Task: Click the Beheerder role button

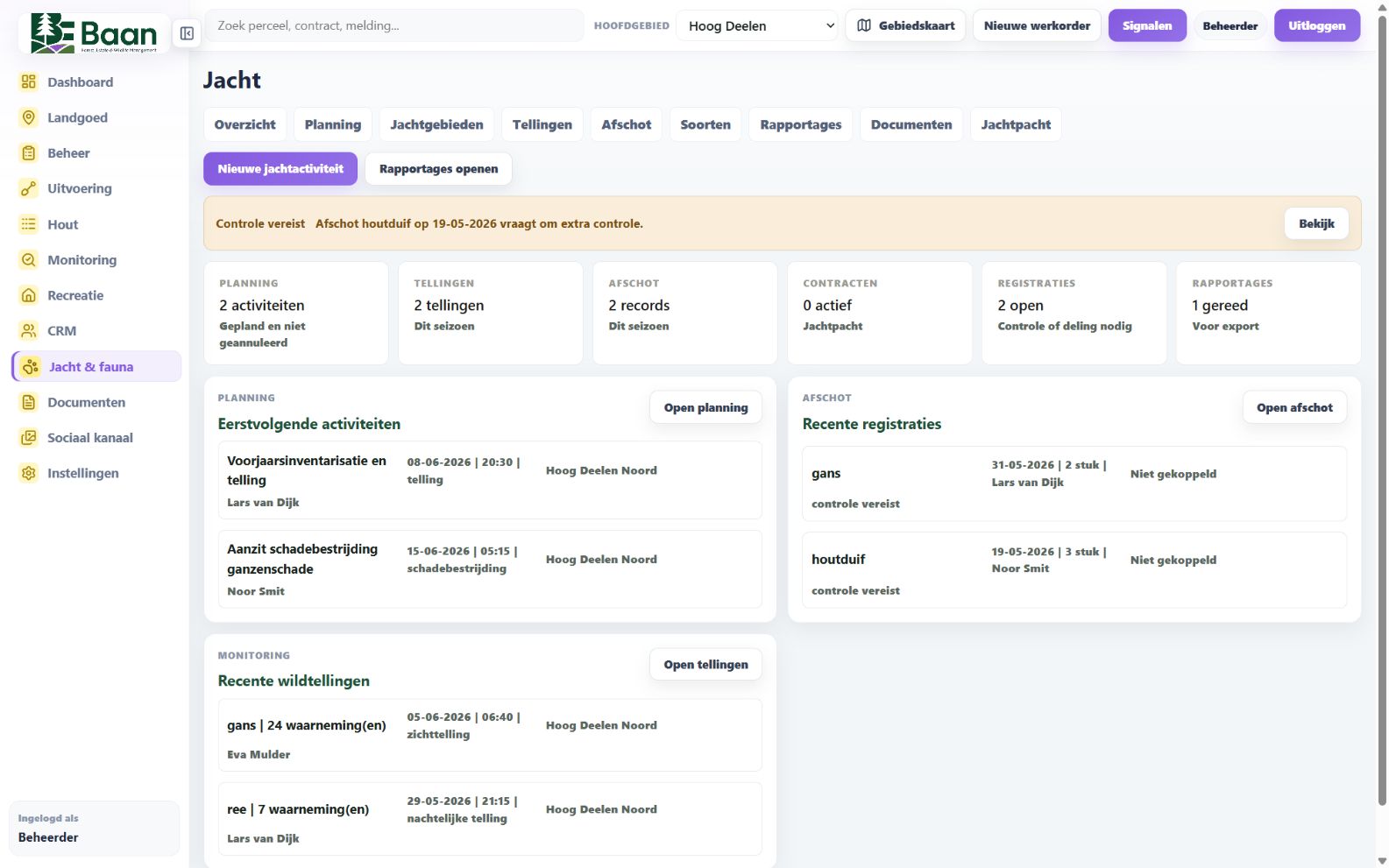Action: tap(1230, 25)
